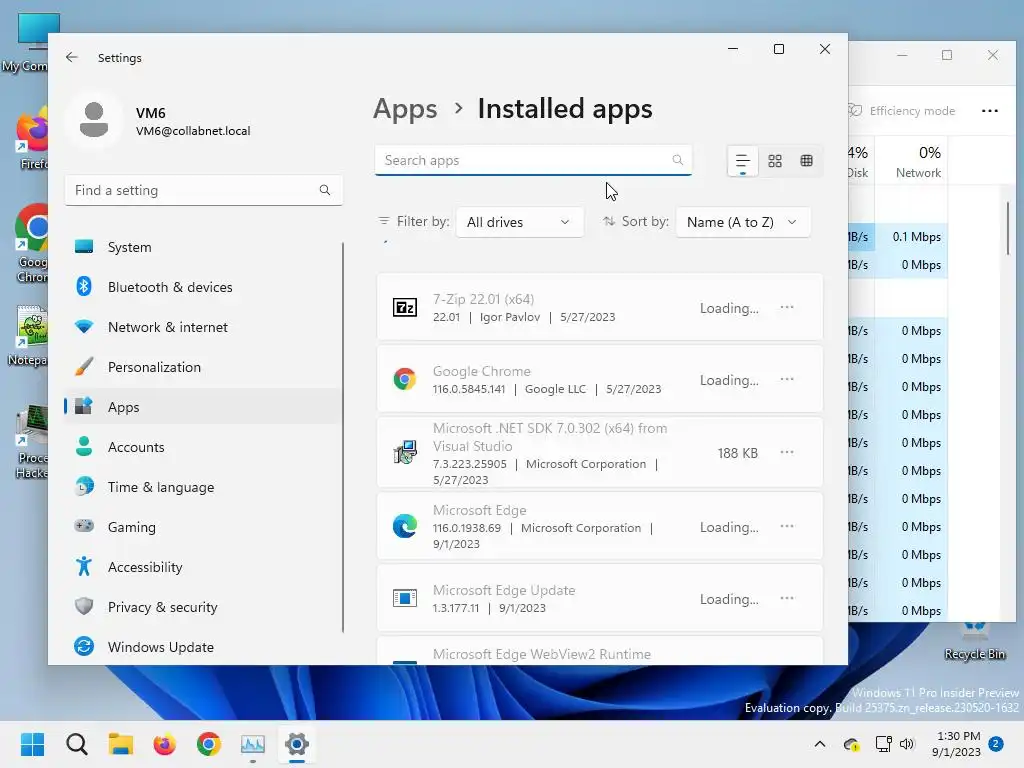Click the VM6 user avatar
Screen dimensions: 1024x768
click(x=94, y=120)
